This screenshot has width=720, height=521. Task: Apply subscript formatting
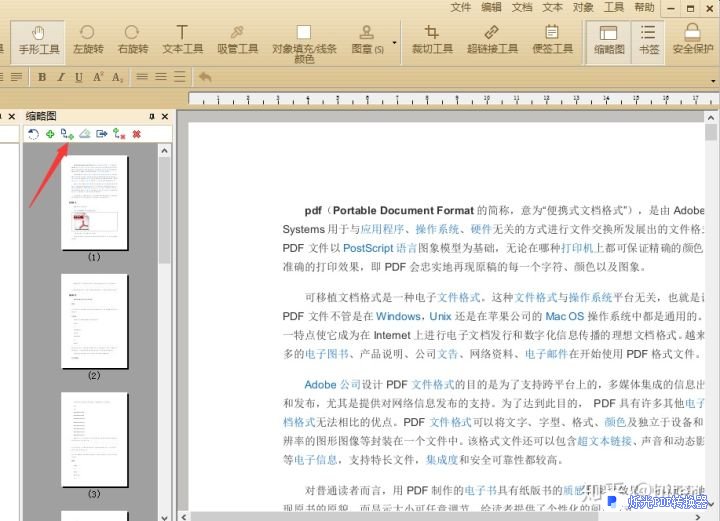point(117,77)
